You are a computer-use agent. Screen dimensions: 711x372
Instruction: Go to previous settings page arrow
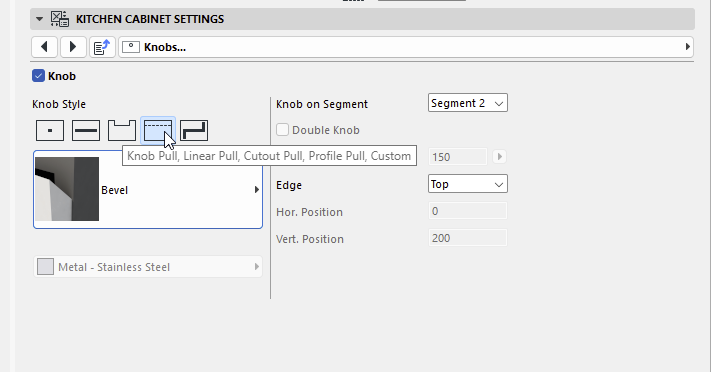[x=44, y=47]
